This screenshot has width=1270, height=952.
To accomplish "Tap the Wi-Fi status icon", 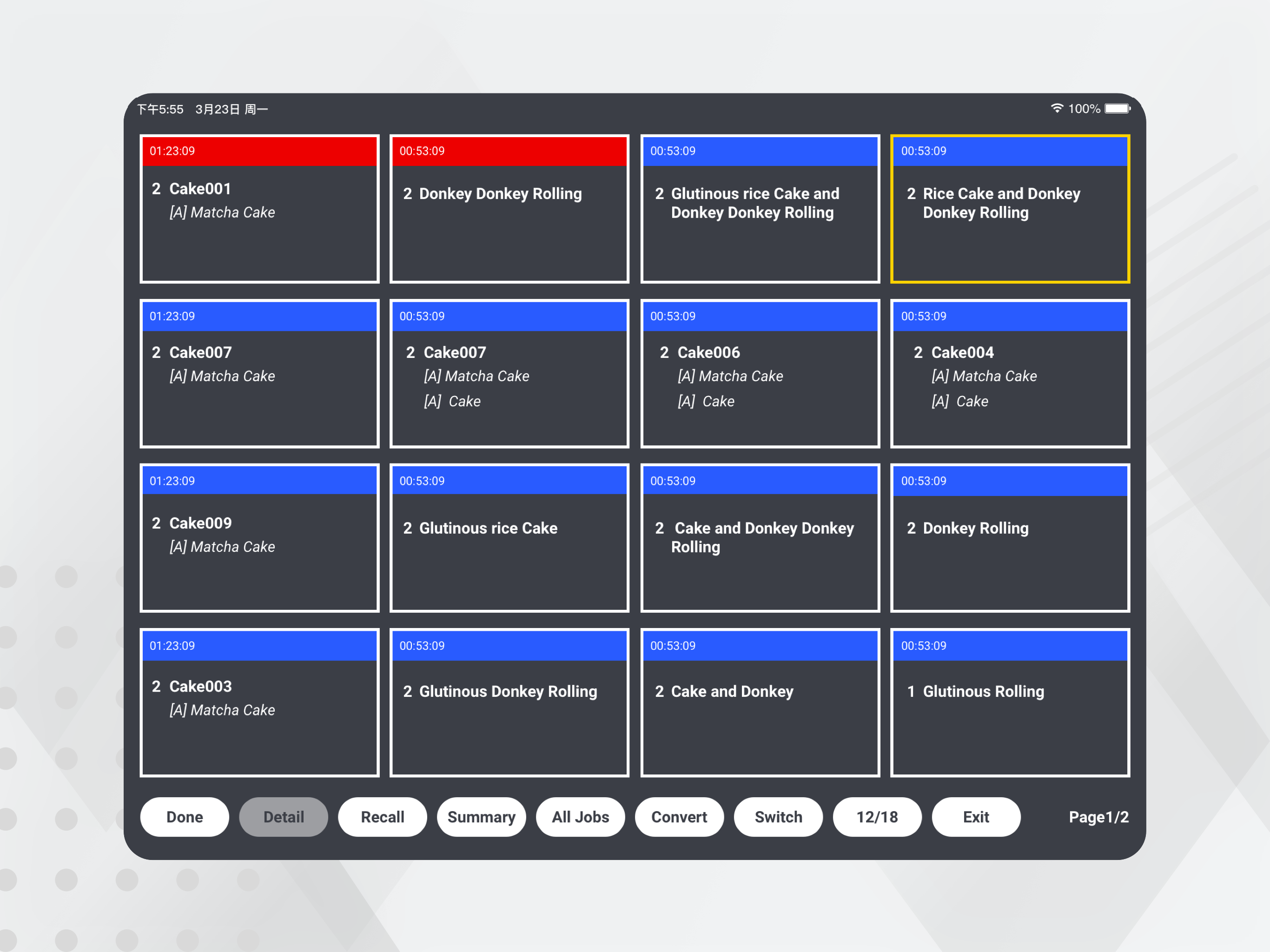I will [x=1057, y=108].
